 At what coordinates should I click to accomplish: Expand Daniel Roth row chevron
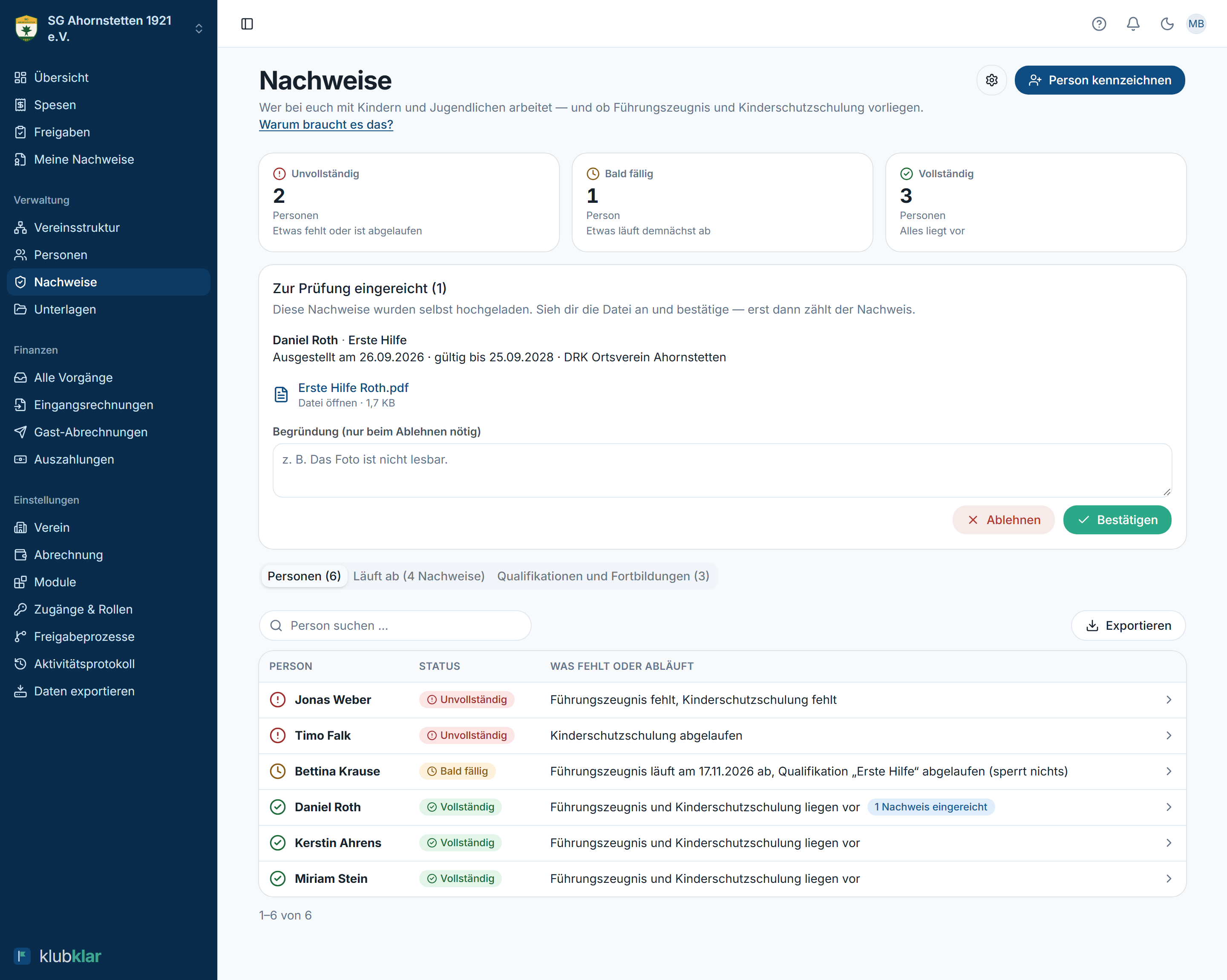1168,807
